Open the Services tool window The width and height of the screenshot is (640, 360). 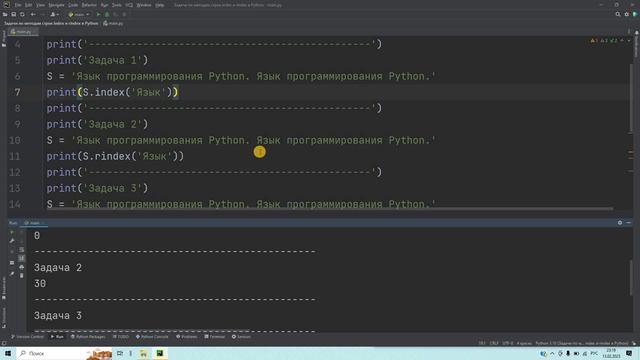241,337
